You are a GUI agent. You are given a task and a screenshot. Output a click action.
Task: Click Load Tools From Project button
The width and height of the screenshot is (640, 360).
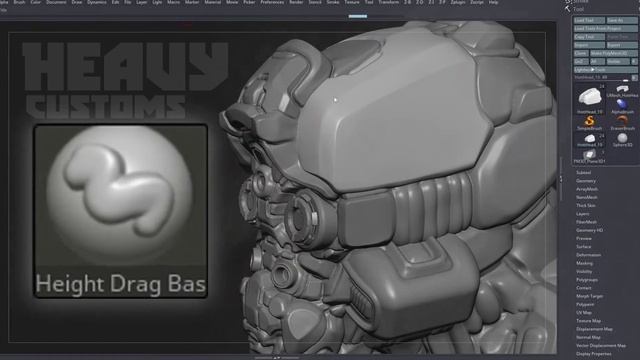(x=605, y=29)
